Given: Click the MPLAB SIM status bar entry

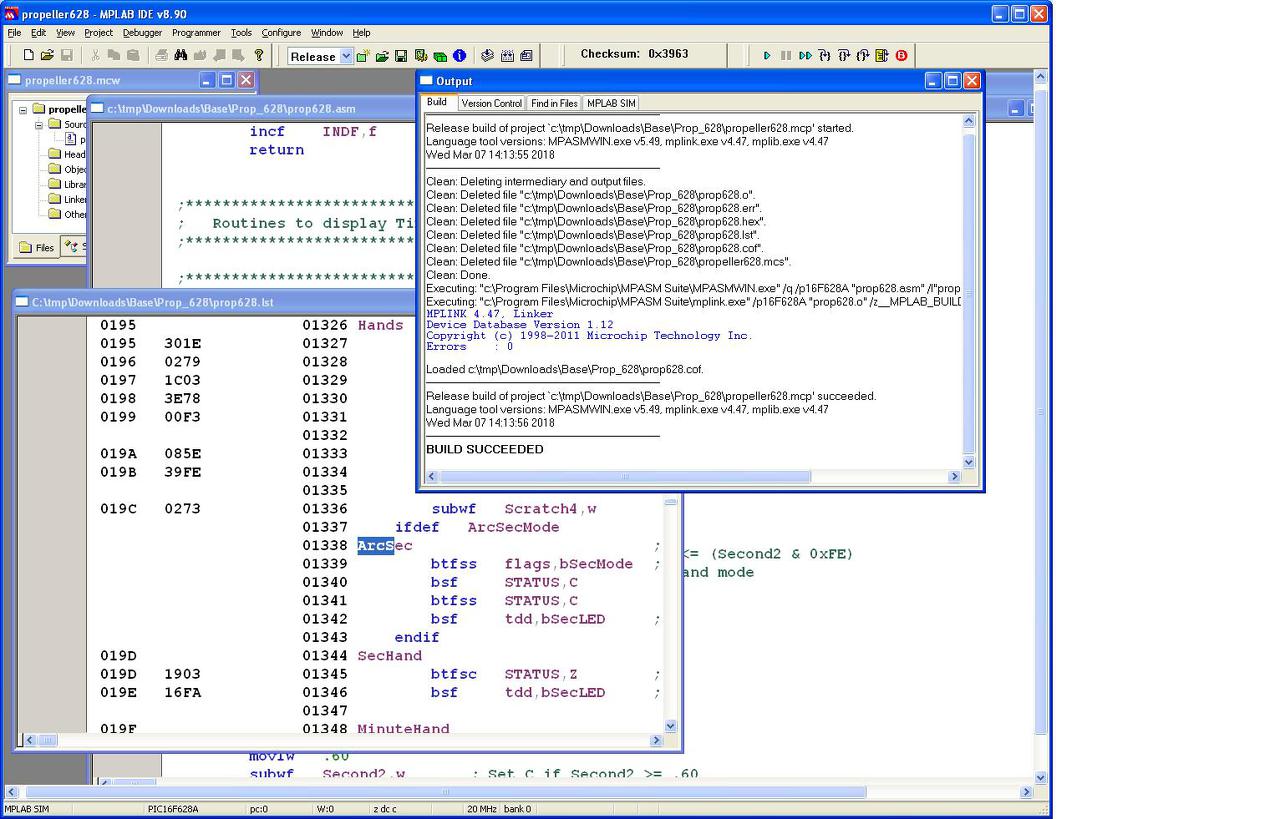Looking at the screenshot, I should (27, 809).
